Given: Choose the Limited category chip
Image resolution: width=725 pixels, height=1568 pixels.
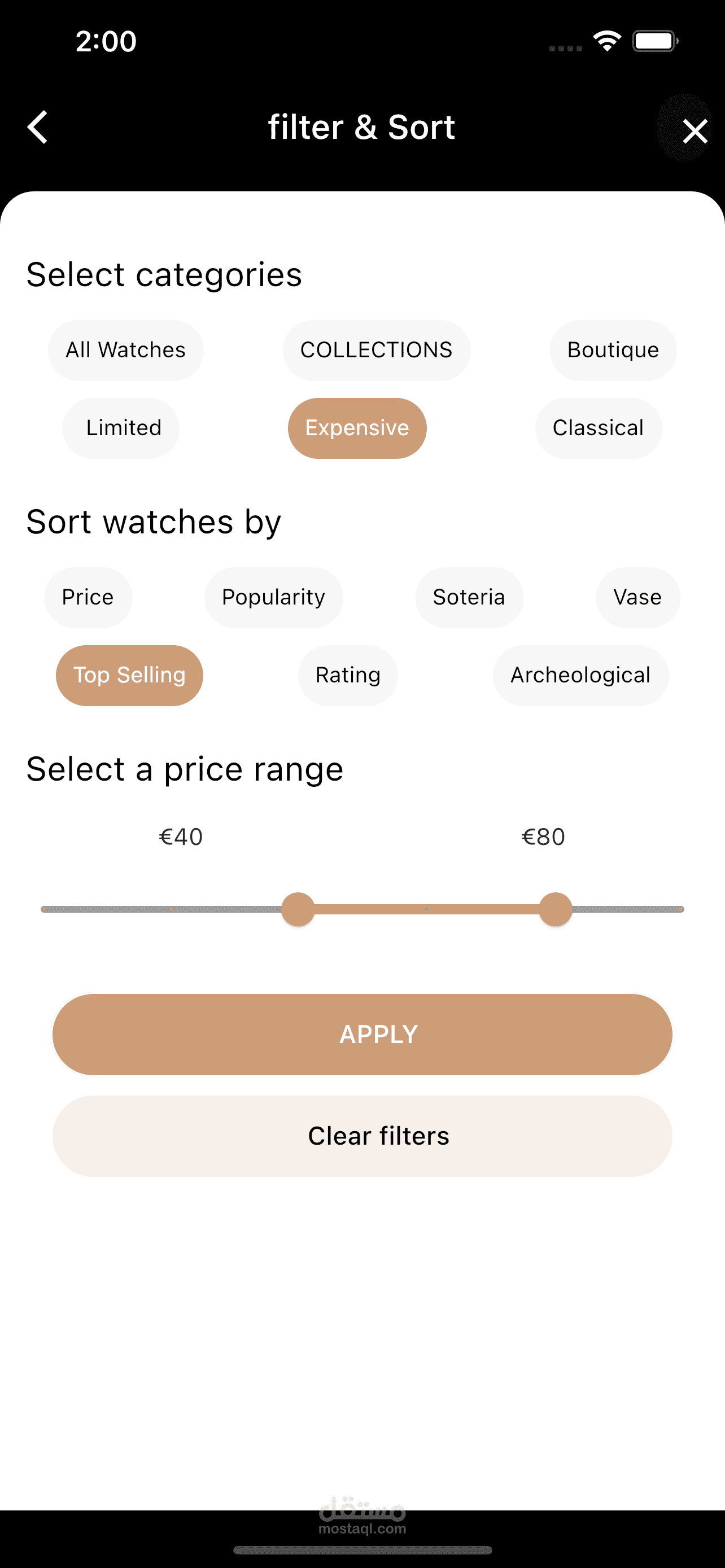Looking at the screenshot, I should point(124,428).
